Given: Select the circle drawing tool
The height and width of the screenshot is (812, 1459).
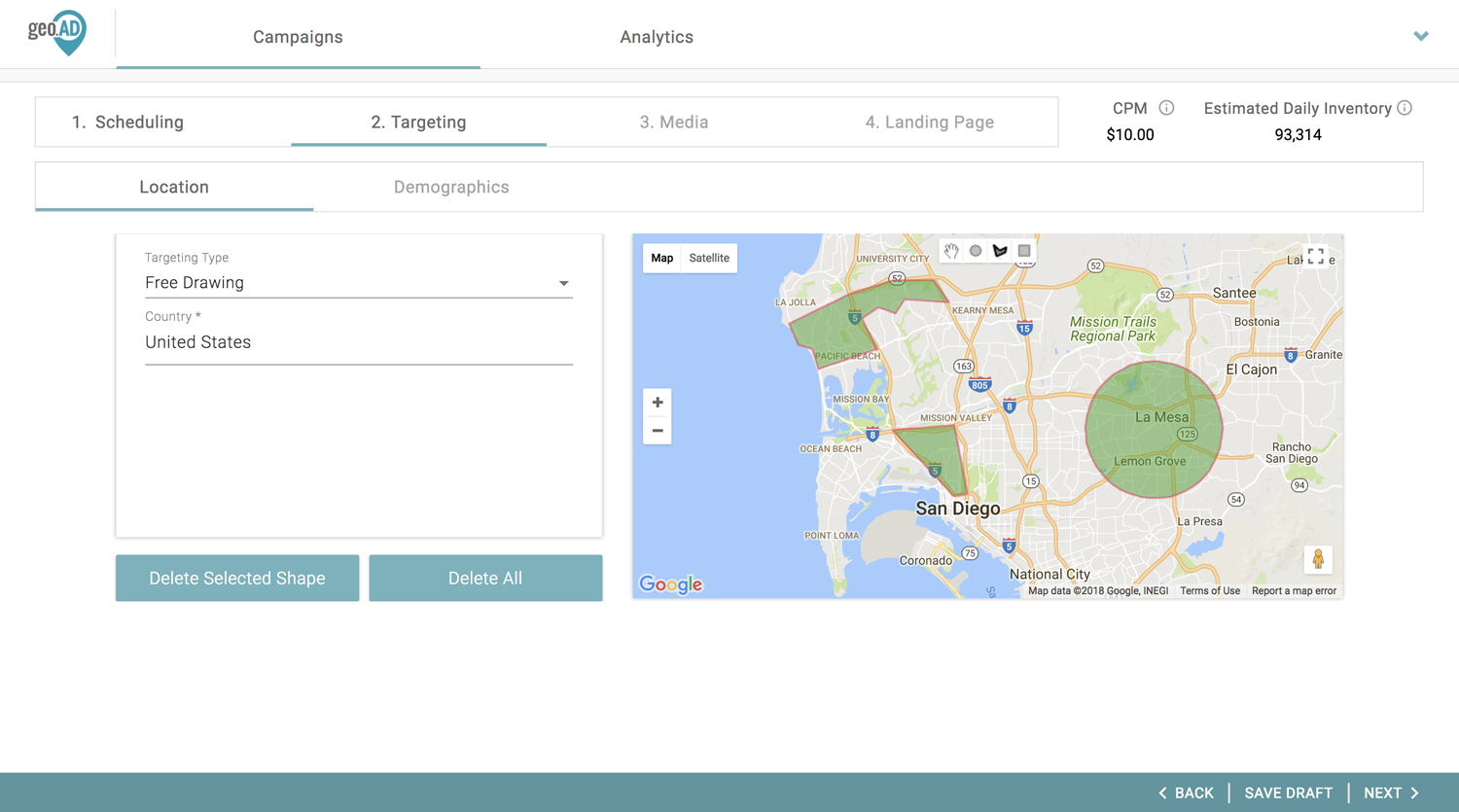Looking at the screenshot, I should pos(976,251).
